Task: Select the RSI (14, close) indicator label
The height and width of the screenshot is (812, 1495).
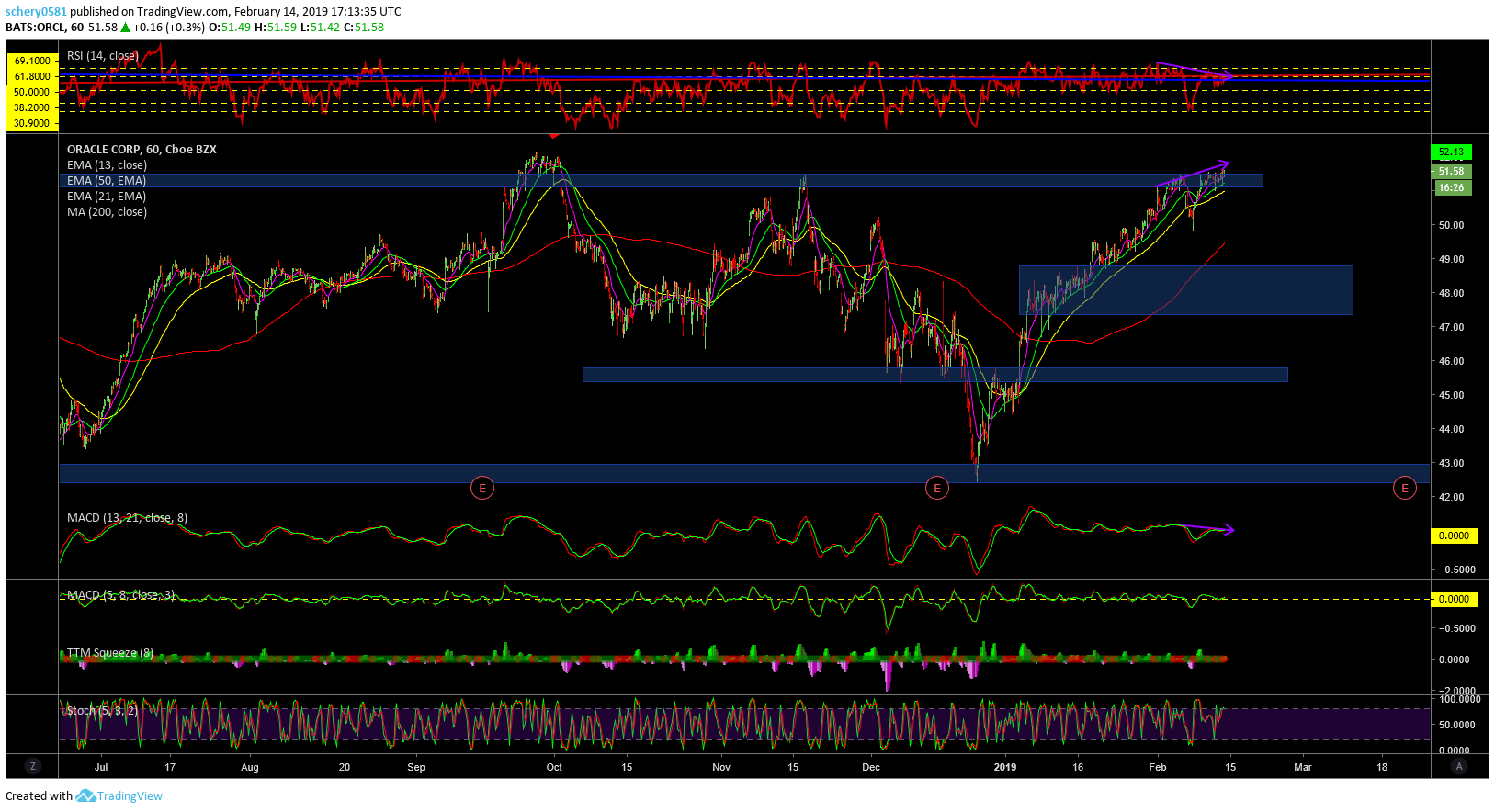Action: [x=103, y=56]
